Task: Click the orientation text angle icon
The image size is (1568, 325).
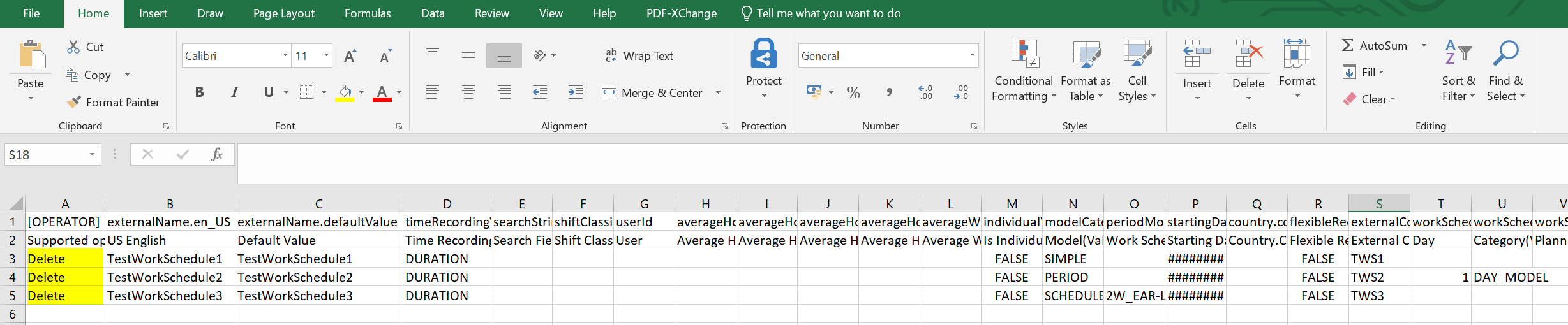Action: [541, 55]
